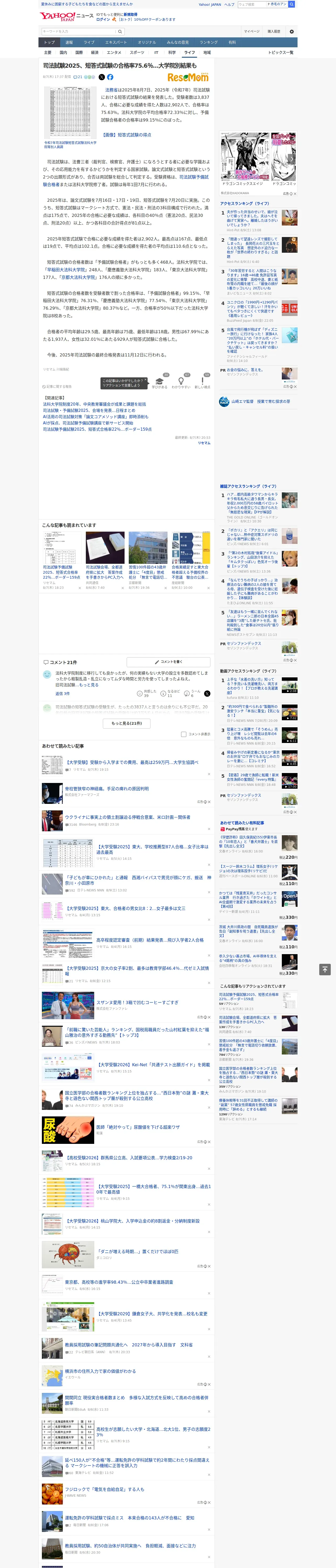Click the ReseMom publisher logo
336x1568 pixels.
tap(188, 77)
